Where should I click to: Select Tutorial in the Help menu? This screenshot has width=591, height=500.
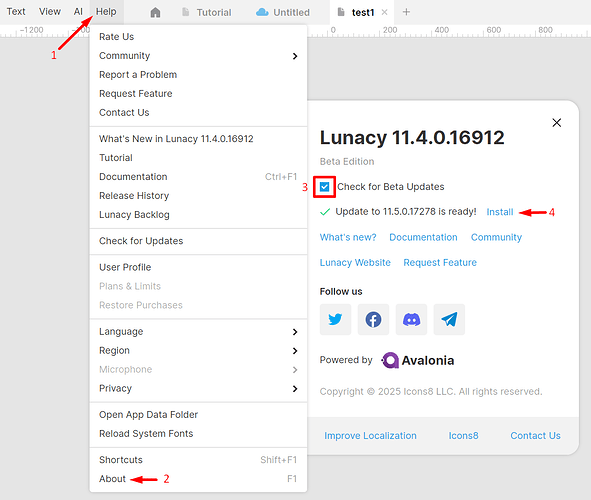[x=198, y=157]
